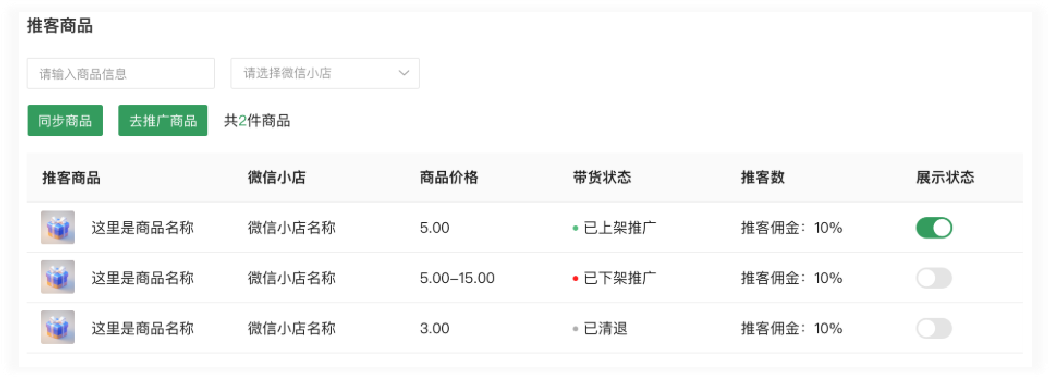Click the 同步商品 button
Screen dimensions: 1051x380
point(65,121)
